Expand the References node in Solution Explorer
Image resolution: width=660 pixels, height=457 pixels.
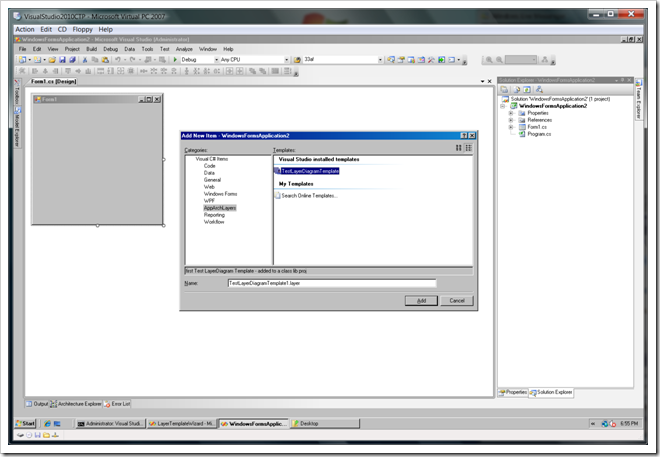[x=511, y=120]
